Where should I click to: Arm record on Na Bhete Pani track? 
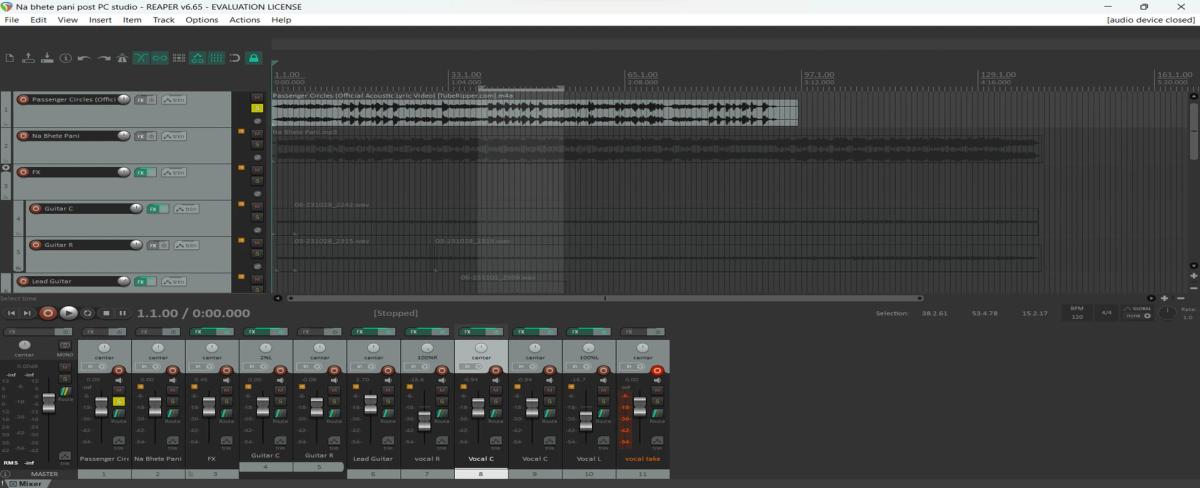click(22, 135)
